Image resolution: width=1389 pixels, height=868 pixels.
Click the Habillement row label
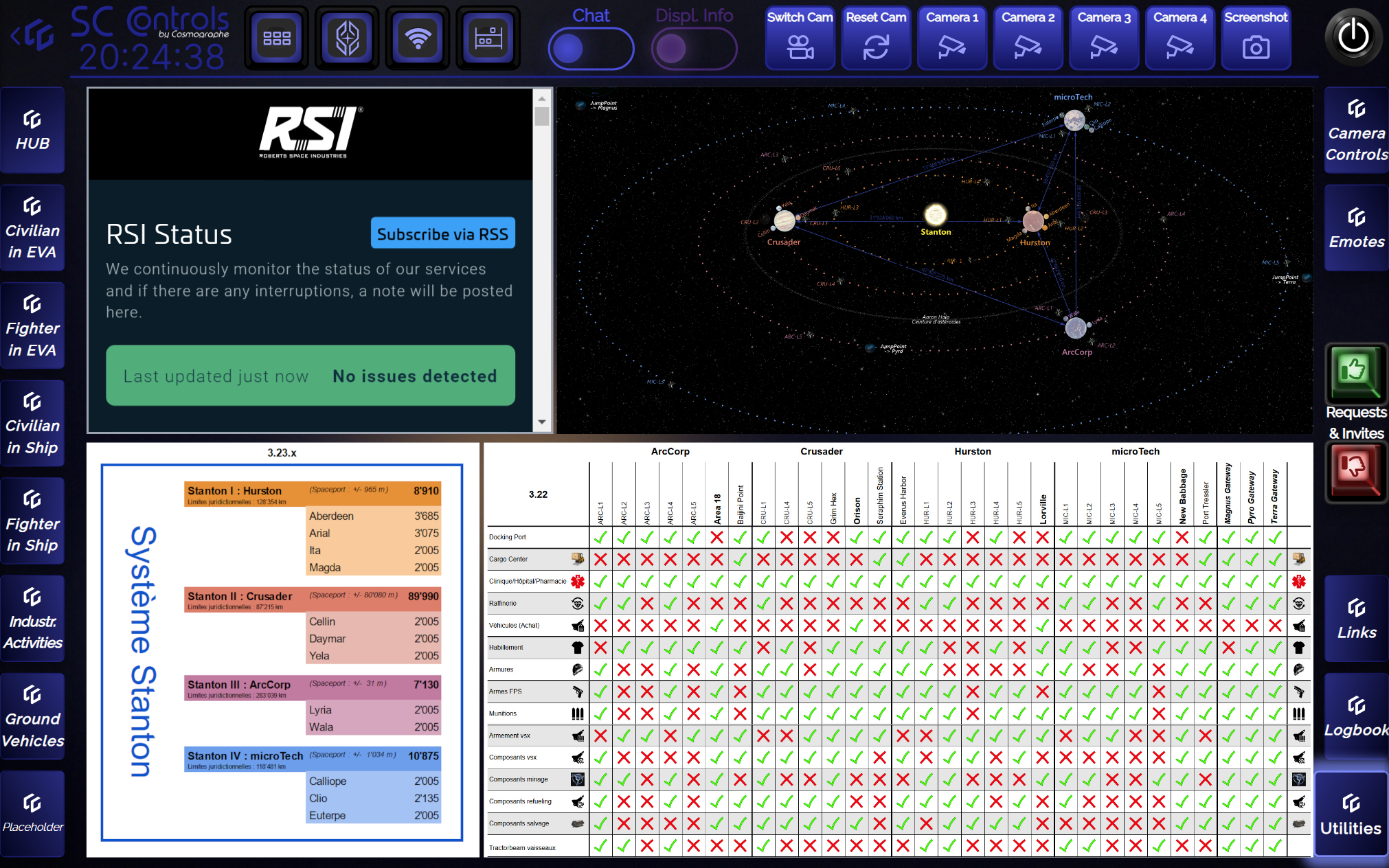pos(506,647)
